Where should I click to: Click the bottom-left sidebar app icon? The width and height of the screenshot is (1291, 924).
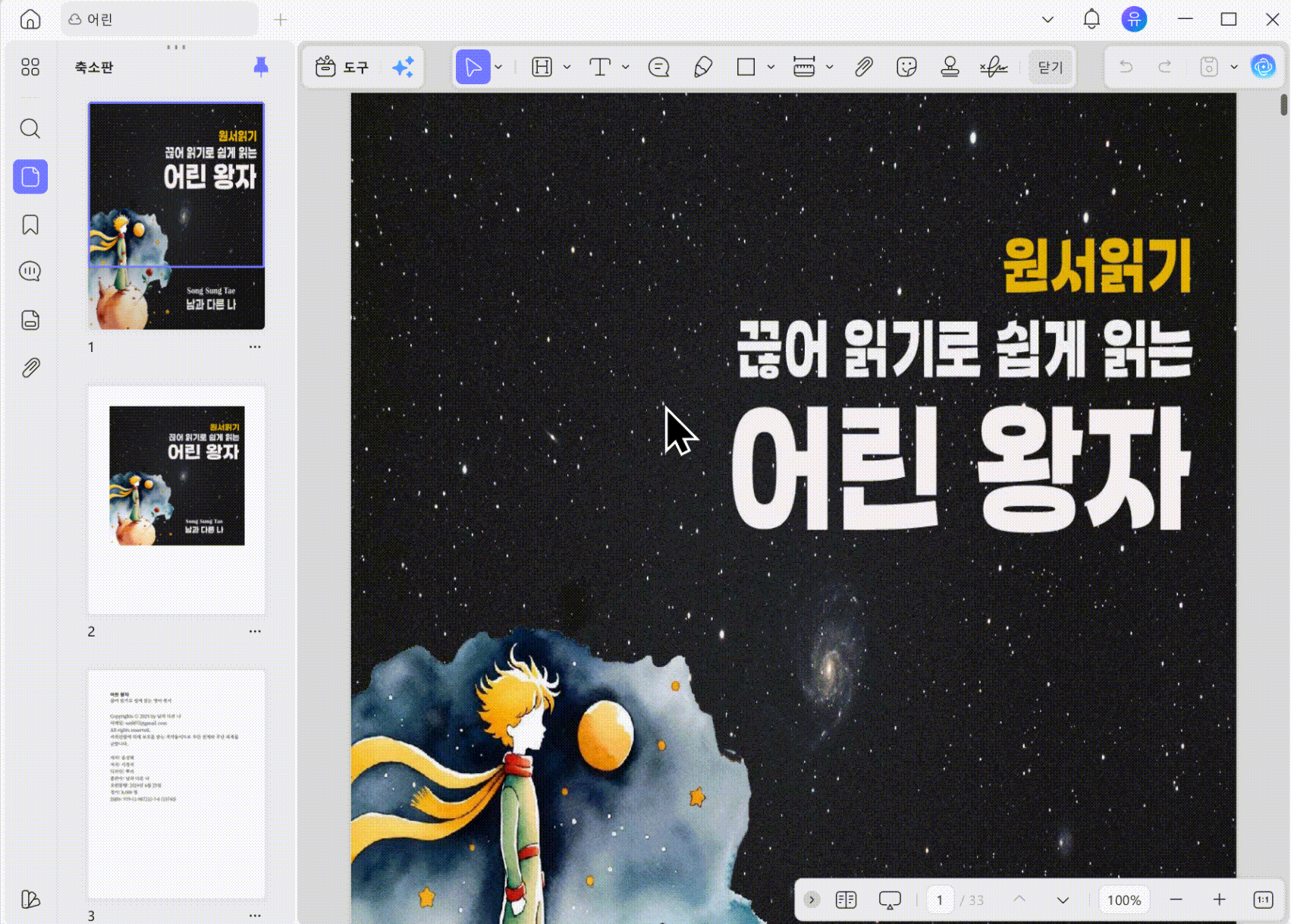click(30, 899)
